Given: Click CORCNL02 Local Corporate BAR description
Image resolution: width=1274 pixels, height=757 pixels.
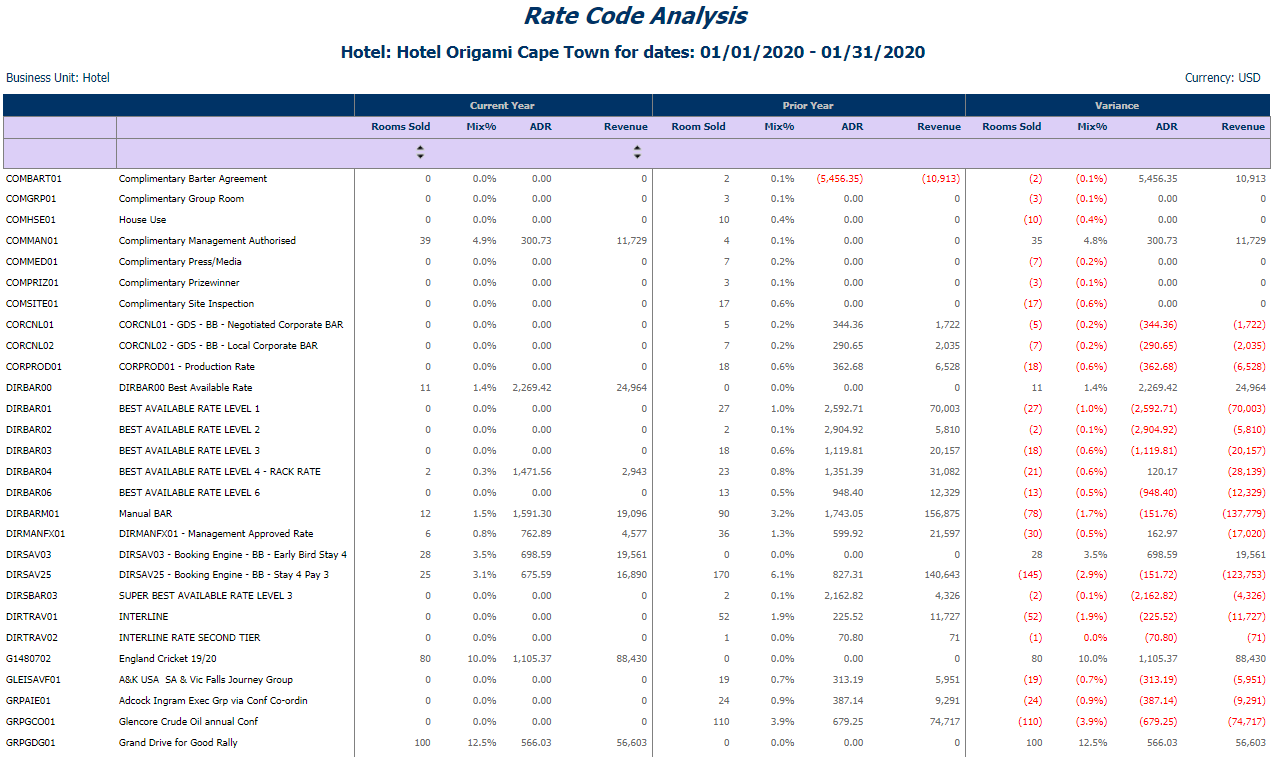Looking at the screenshot, I should click(218, 346).
